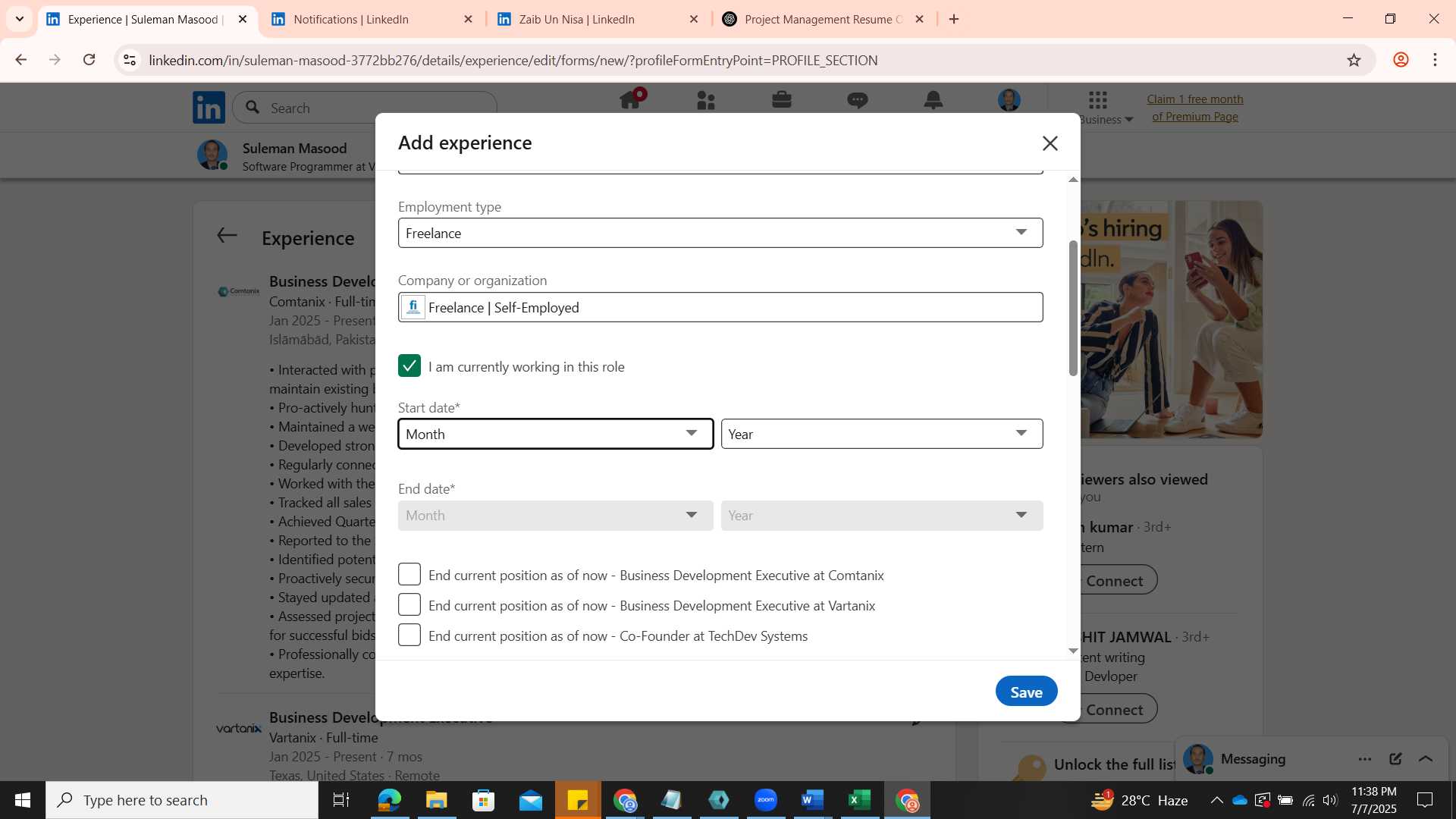Open Excel from taskbar

click(x=859, y=800)
